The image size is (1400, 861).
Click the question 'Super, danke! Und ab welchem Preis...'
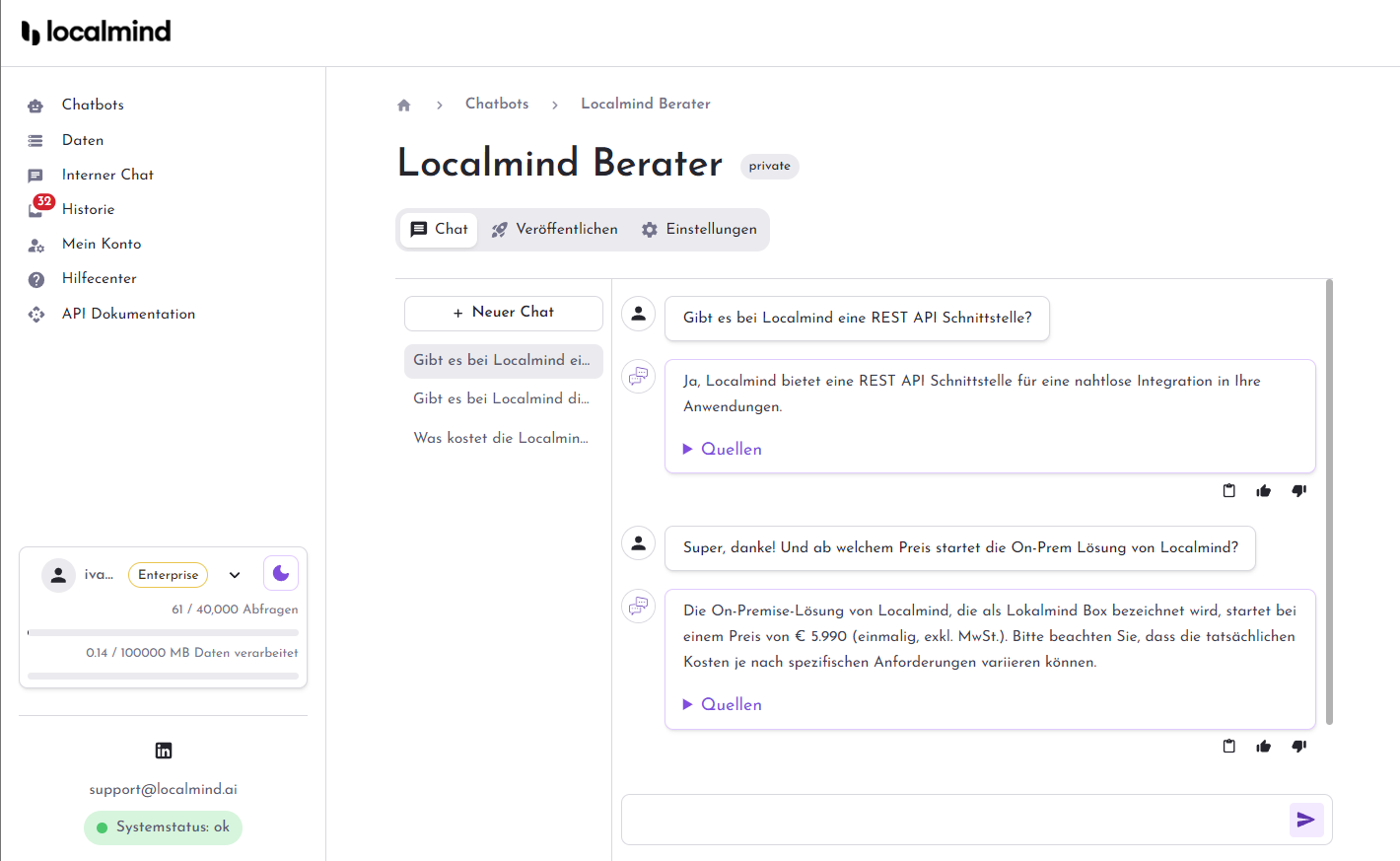point(960,547)
